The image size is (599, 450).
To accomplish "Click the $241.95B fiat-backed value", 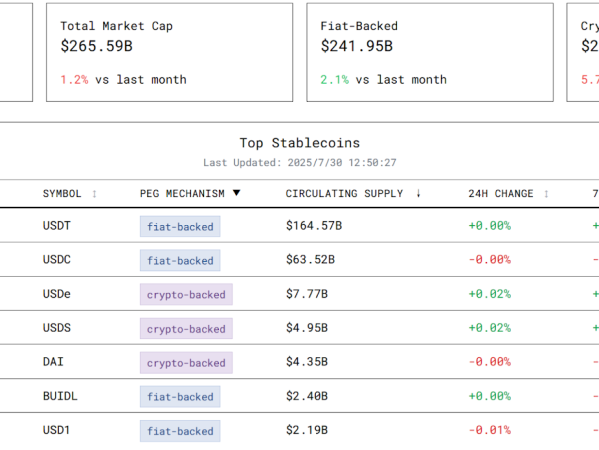I will coord(357,46).
